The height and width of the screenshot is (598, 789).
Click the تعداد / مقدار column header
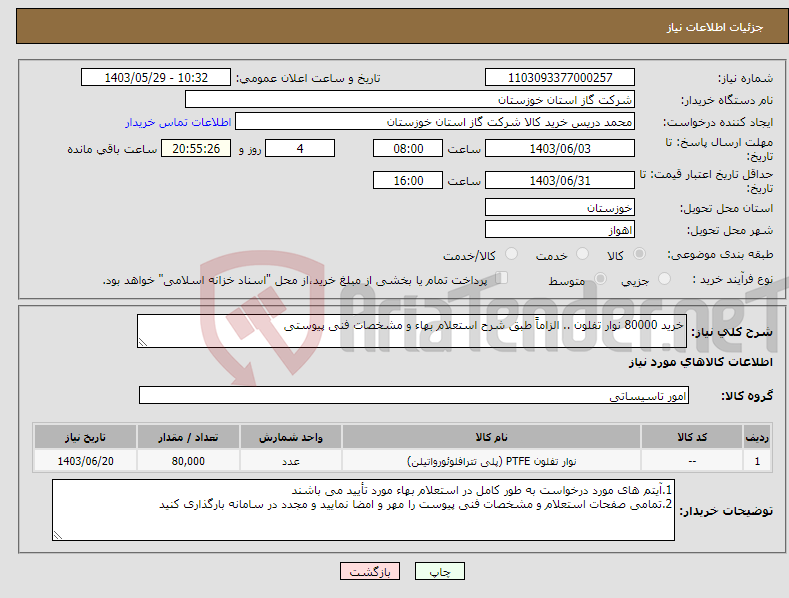click(x=188, y=437)
